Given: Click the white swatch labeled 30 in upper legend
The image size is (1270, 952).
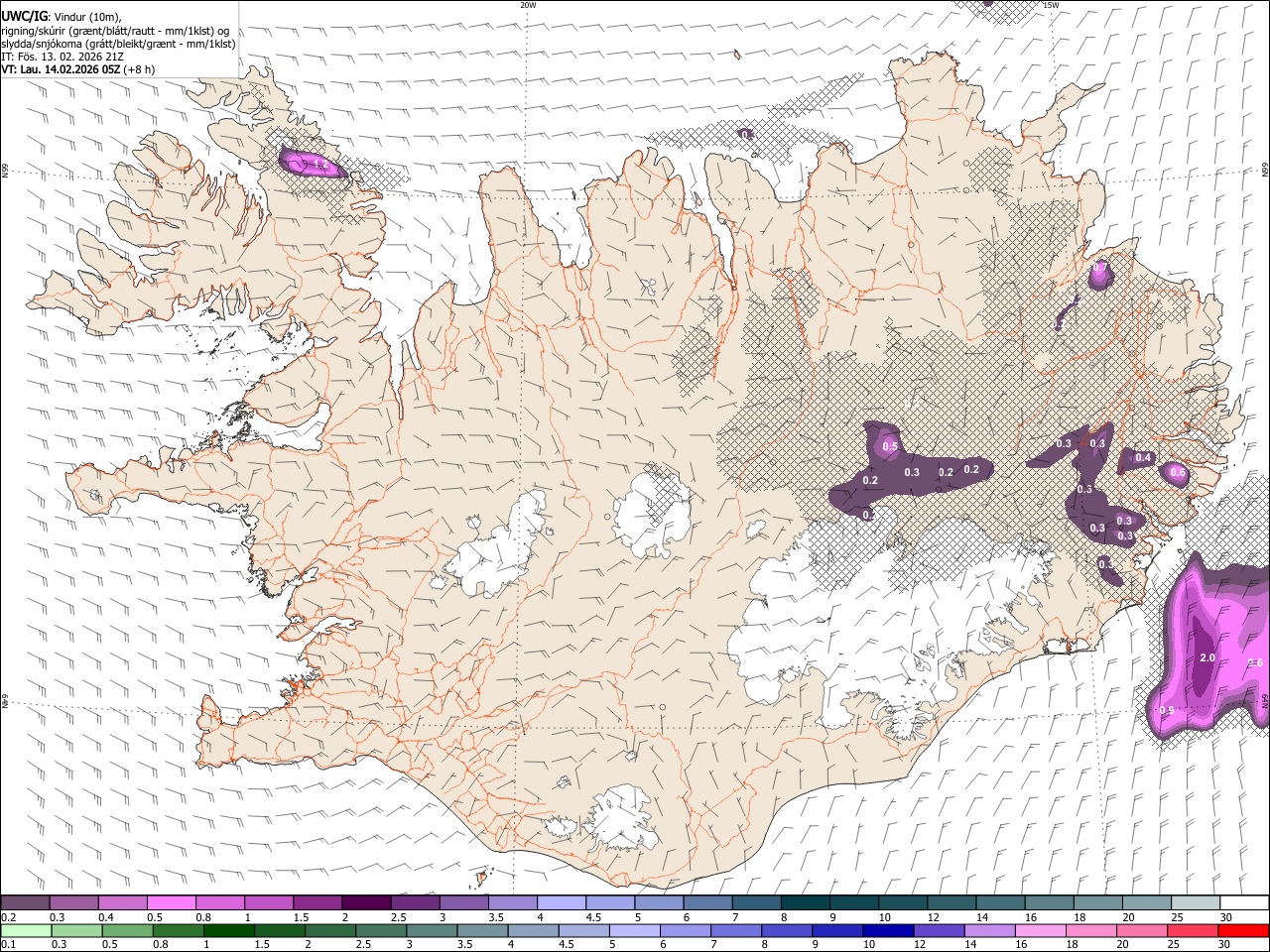Looking at the screenshot, I should tap(1243, 902).
